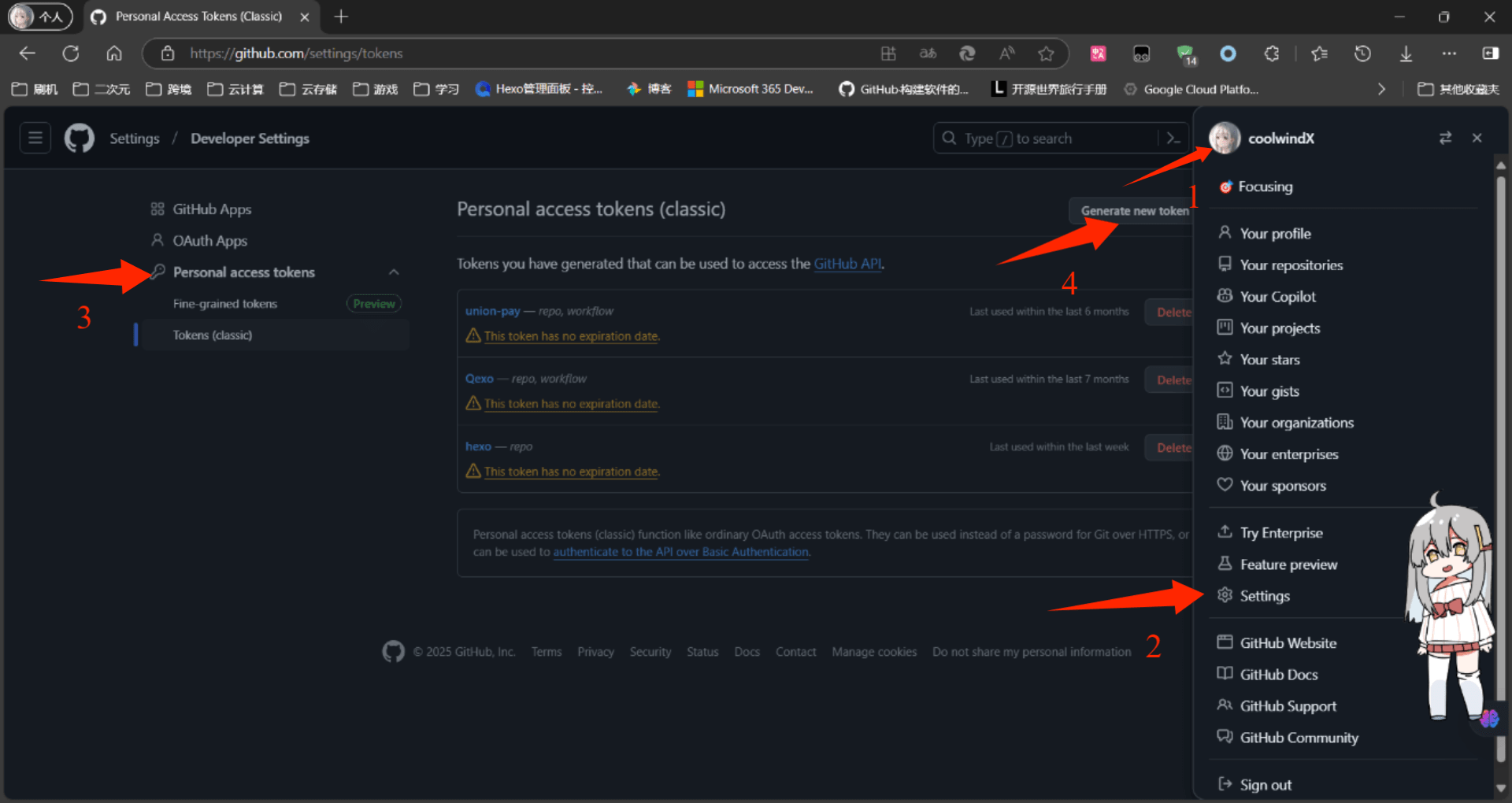Click the coolwindX avatar in the user panel
Image resolution: width=1512 pixels, height=803 pixels.
pos(1225,139)
